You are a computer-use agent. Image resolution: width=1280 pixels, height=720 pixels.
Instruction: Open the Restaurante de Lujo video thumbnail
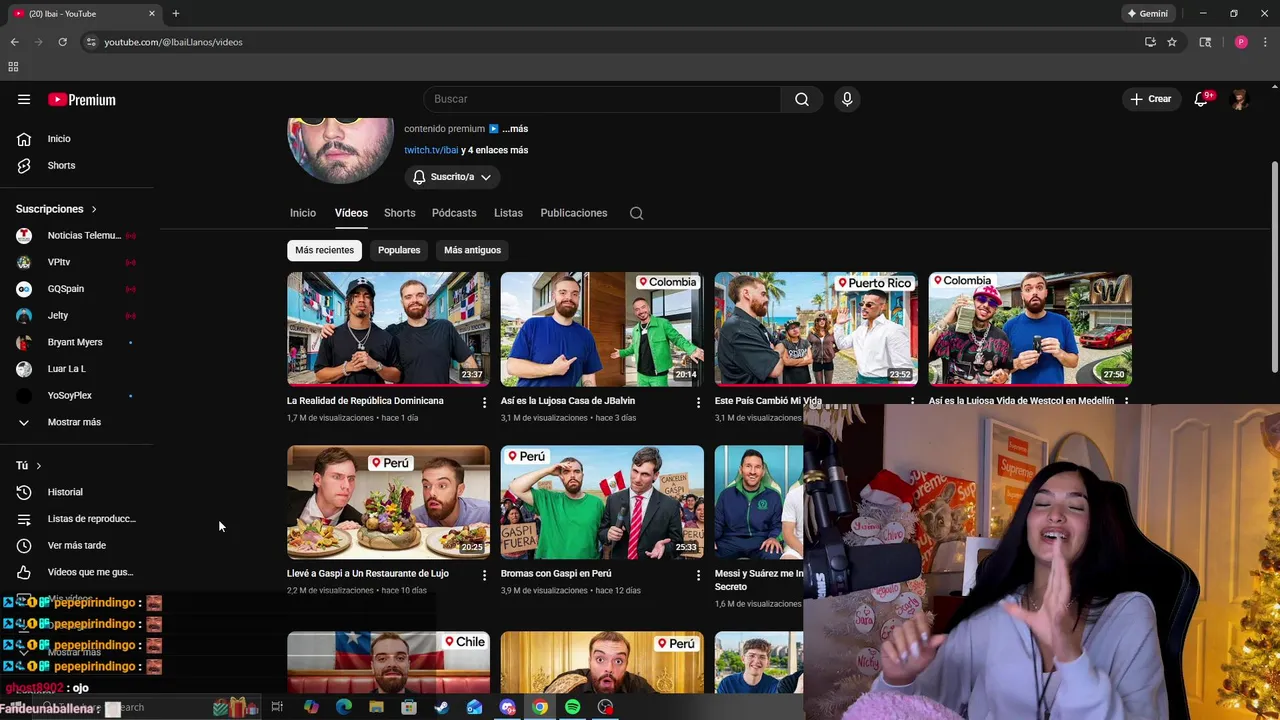(x=388, y=501)
